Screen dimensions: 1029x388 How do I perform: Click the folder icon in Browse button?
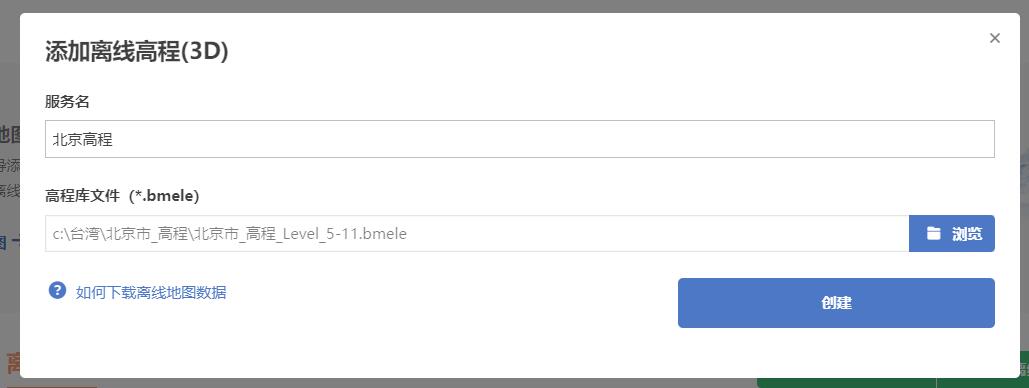[933, 233]
